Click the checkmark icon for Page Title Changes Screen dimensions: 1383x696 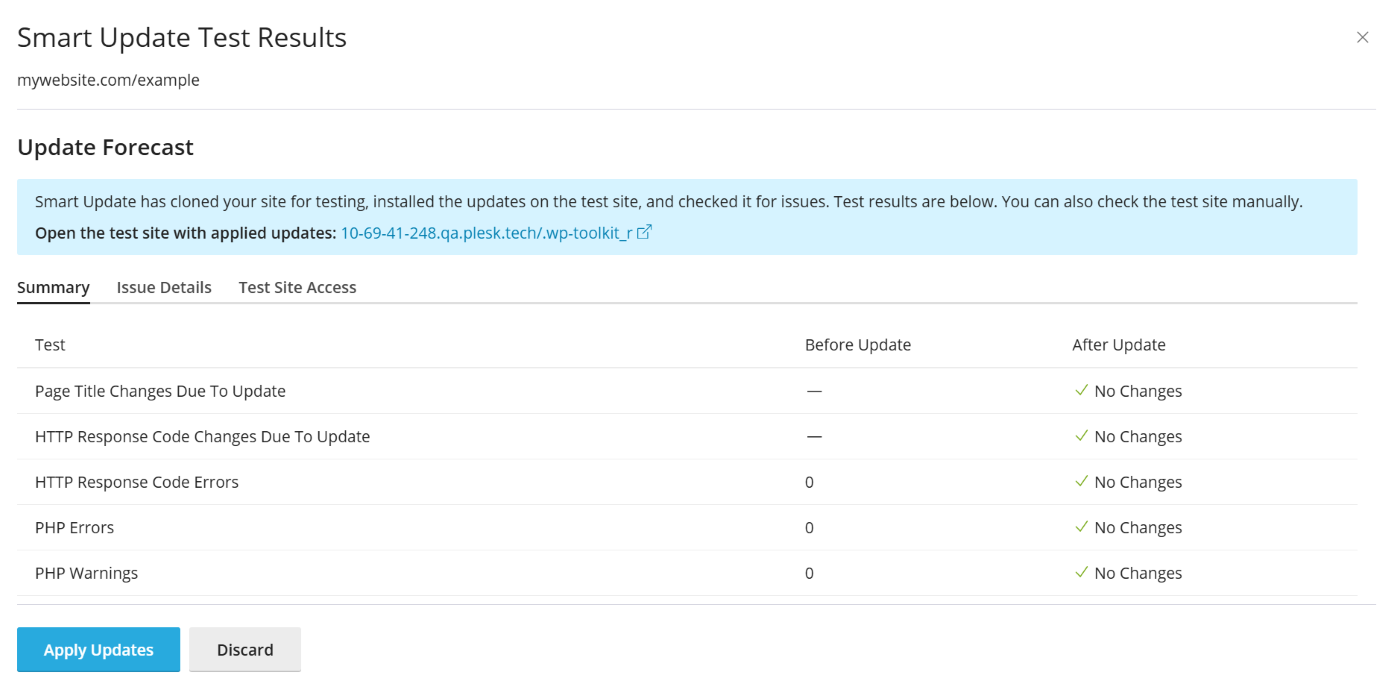point(1081,391)
